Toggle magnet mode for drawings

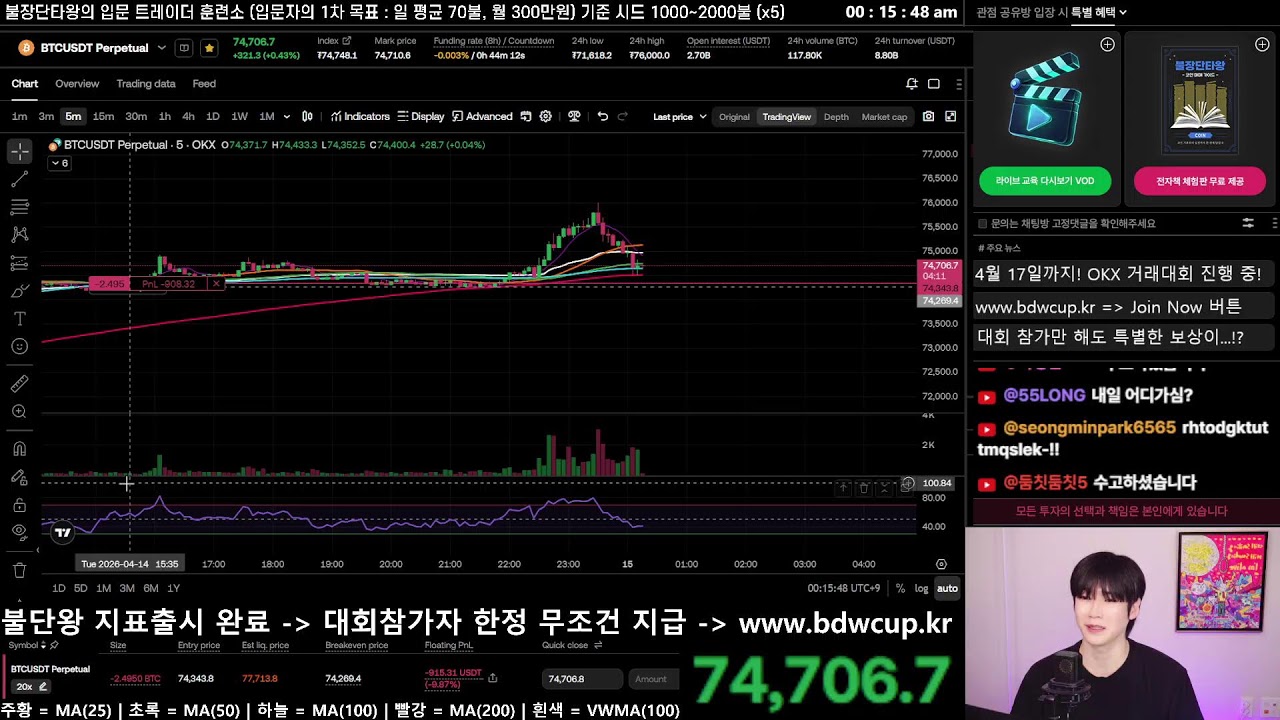[x=19, y=449]
